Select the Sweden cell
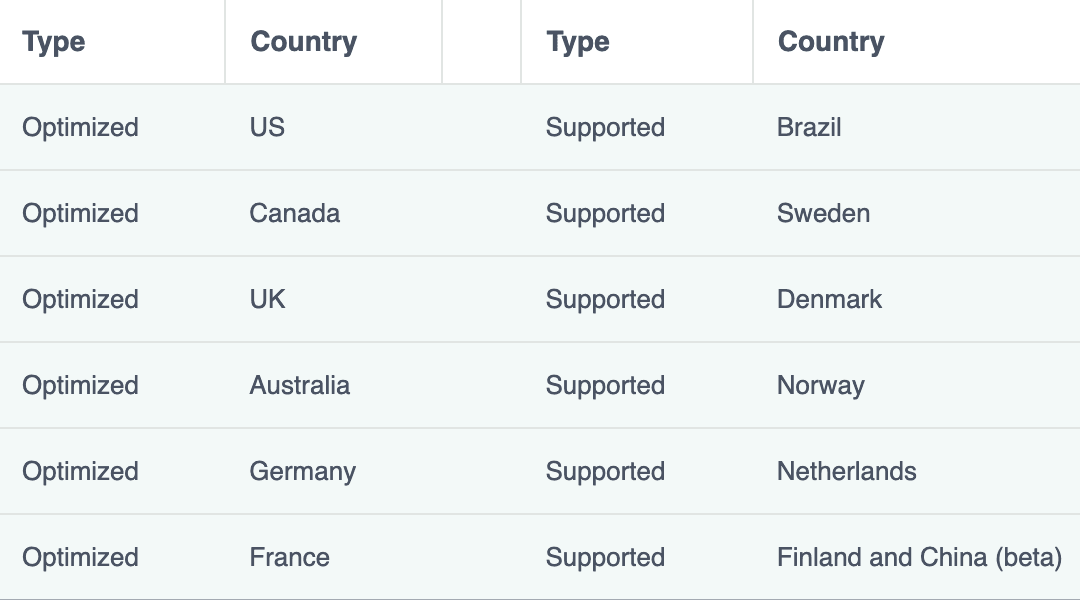Image resolution: width=1080 pixels, height=600 pixels. tap(823, 214)
